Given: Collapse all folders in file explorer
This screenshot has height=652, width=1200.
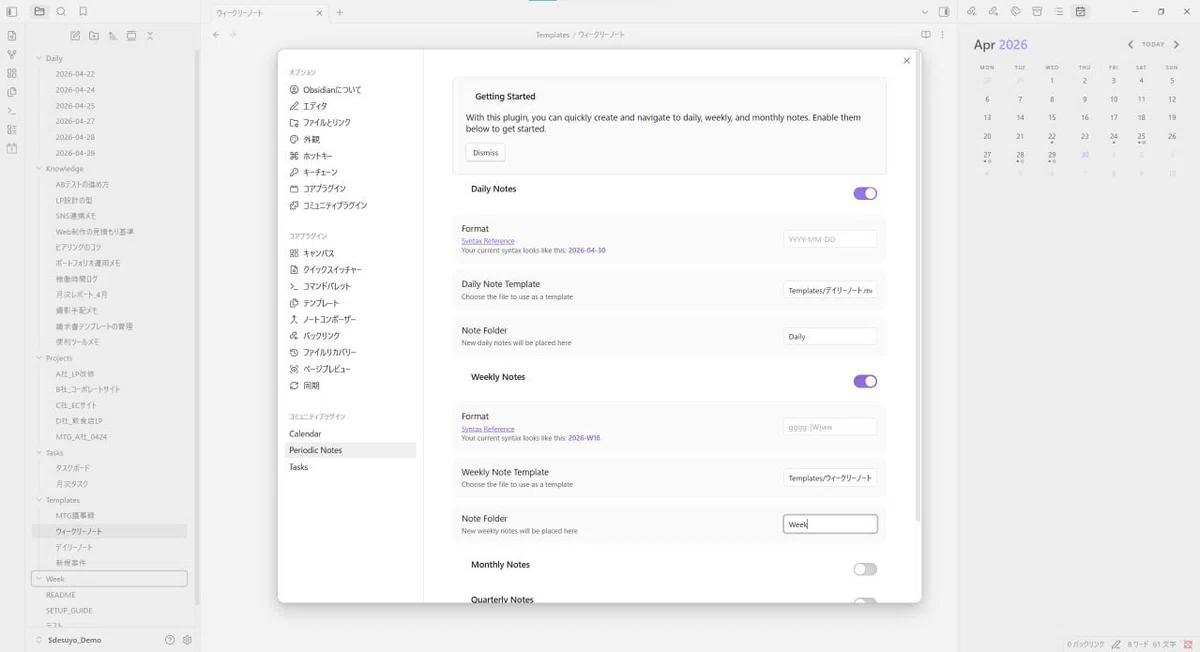Looking at the screenshot, I should point(150,36).
